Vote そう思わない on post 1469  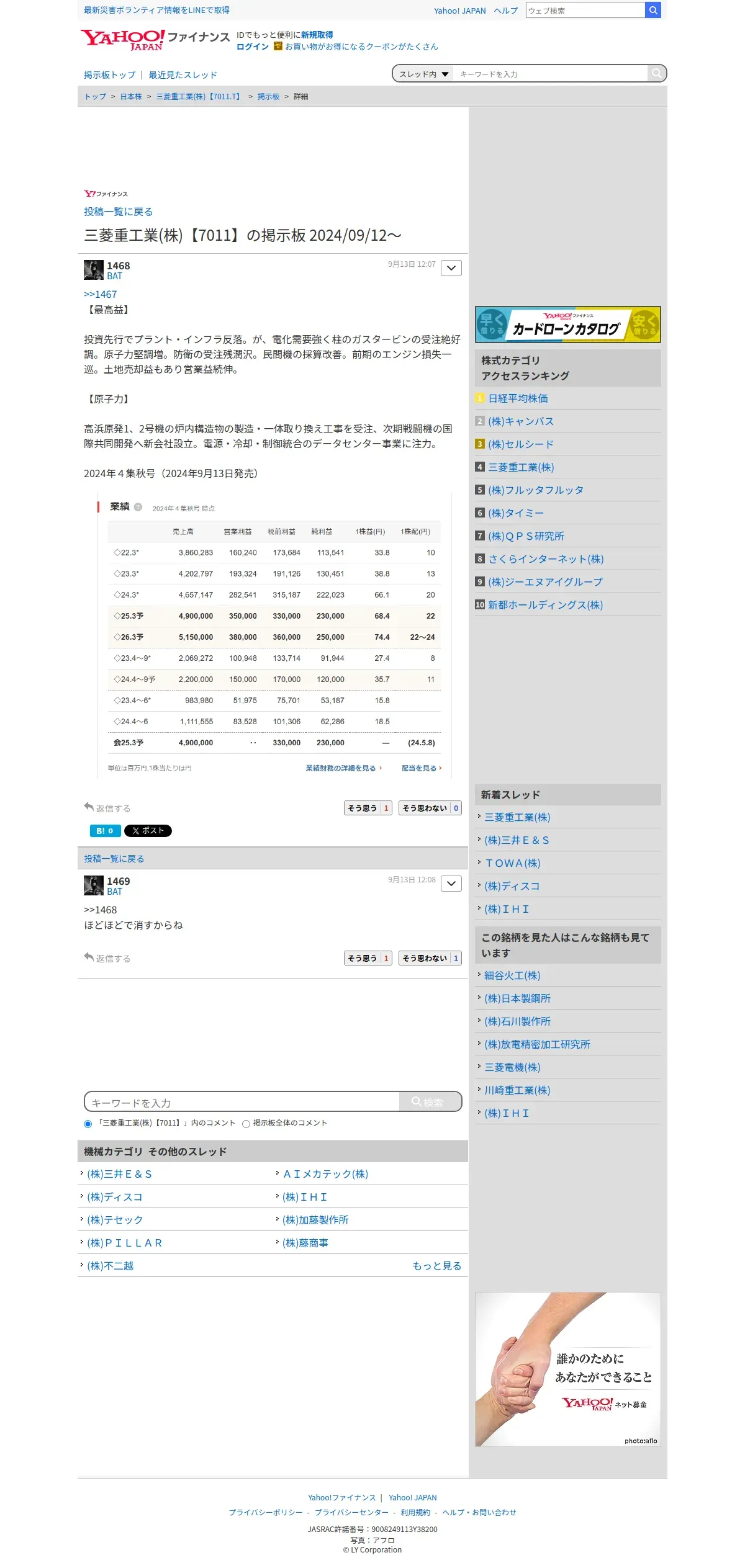click(x=430, y=958)
